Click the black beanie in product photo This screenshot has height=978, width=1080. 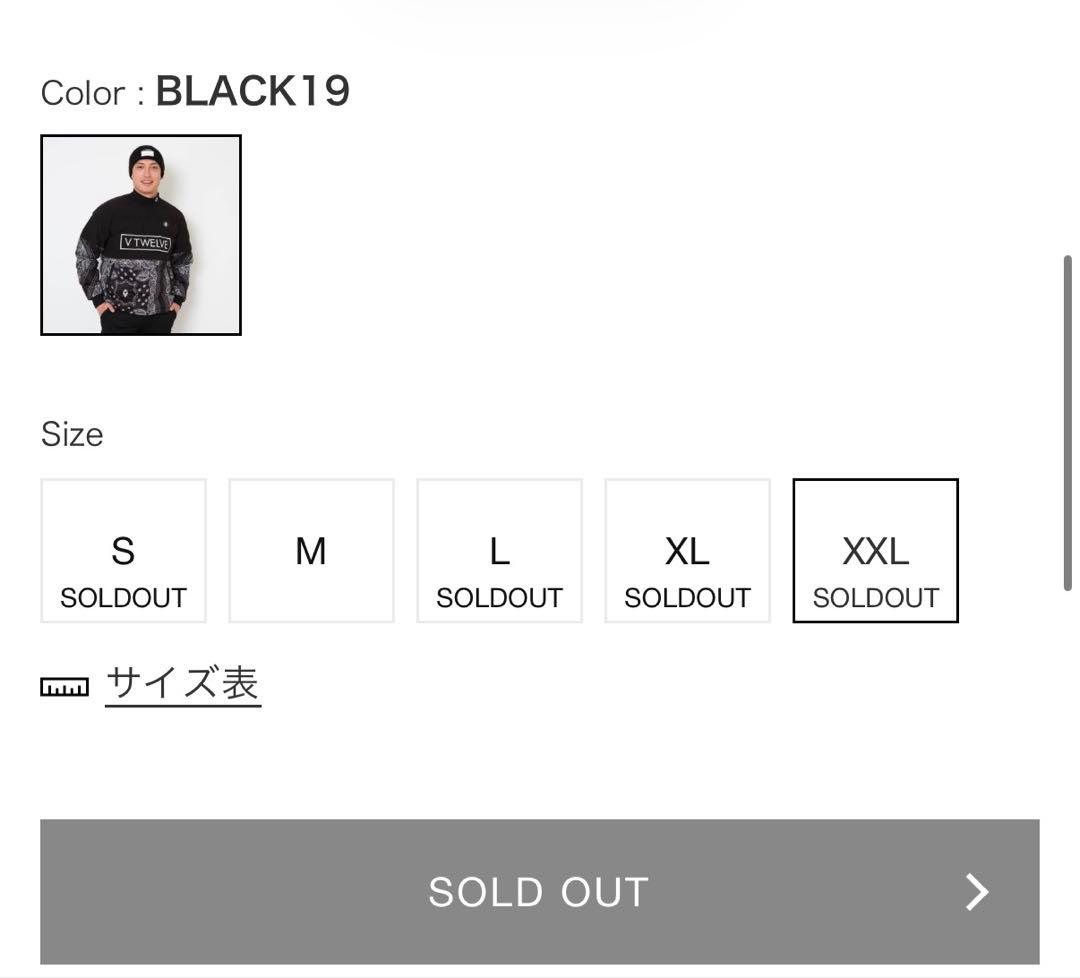[x=146, y=159]
